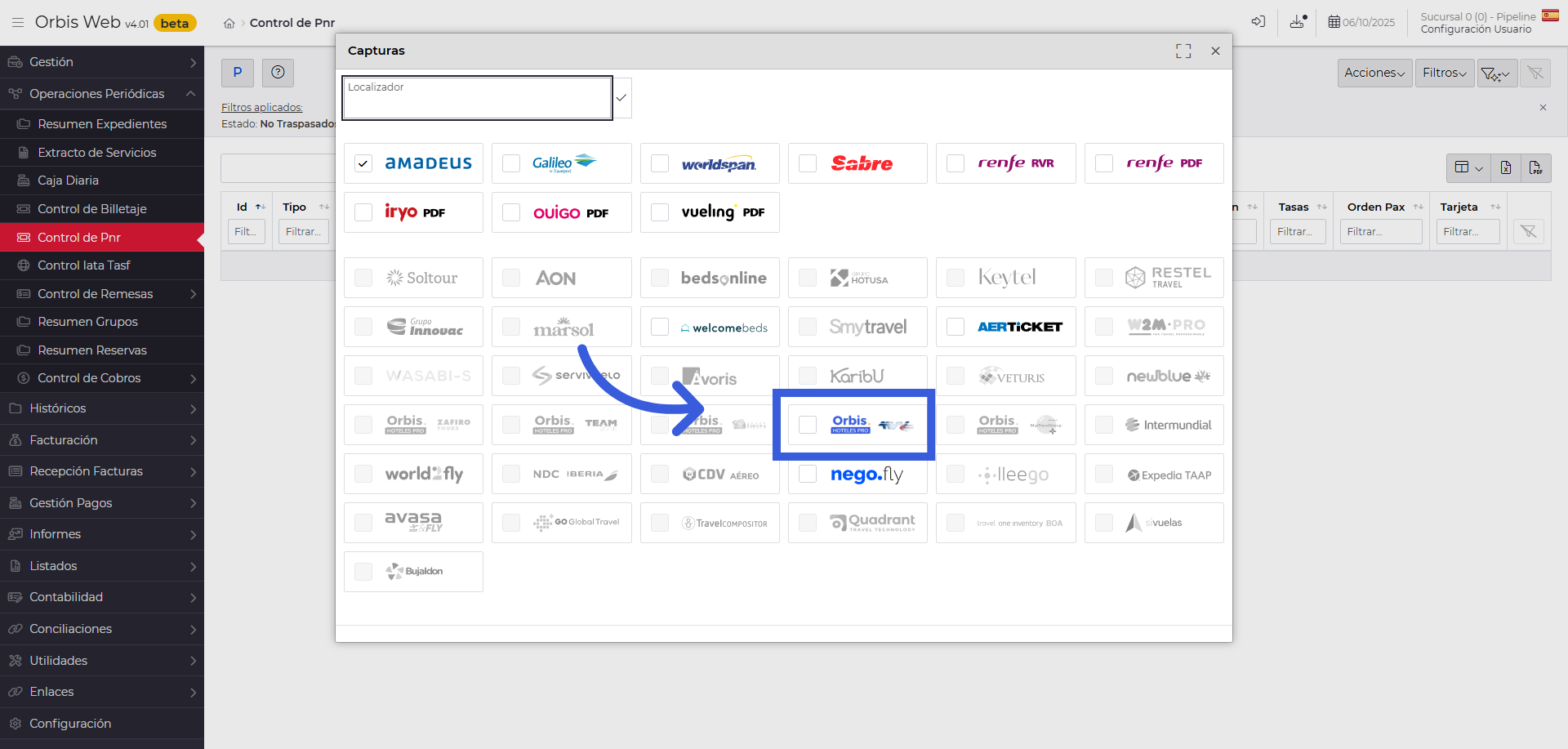Go to the home breadcrumb icon

(229, 24)
